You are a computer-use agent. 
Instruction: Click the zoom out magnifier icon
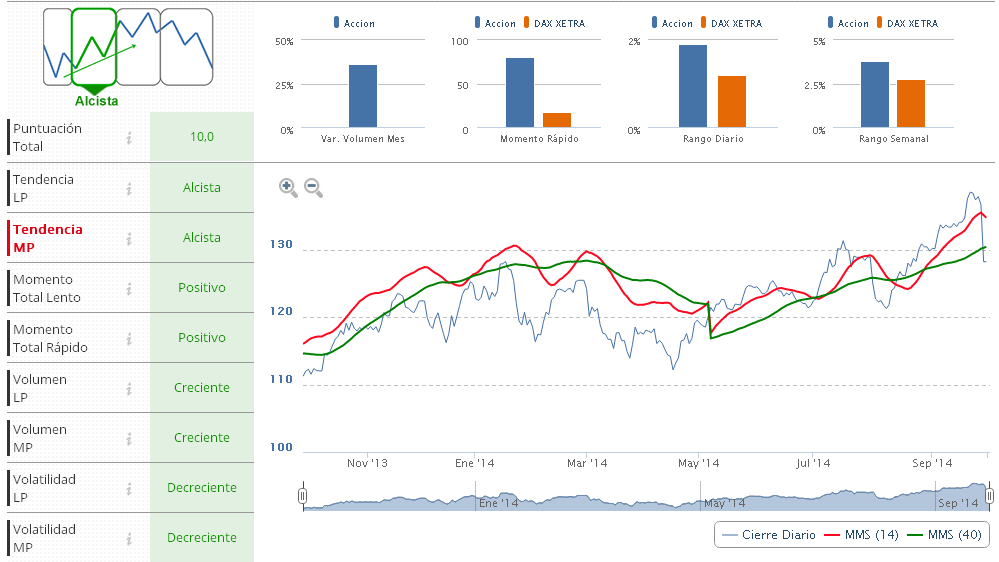[313, 187]
